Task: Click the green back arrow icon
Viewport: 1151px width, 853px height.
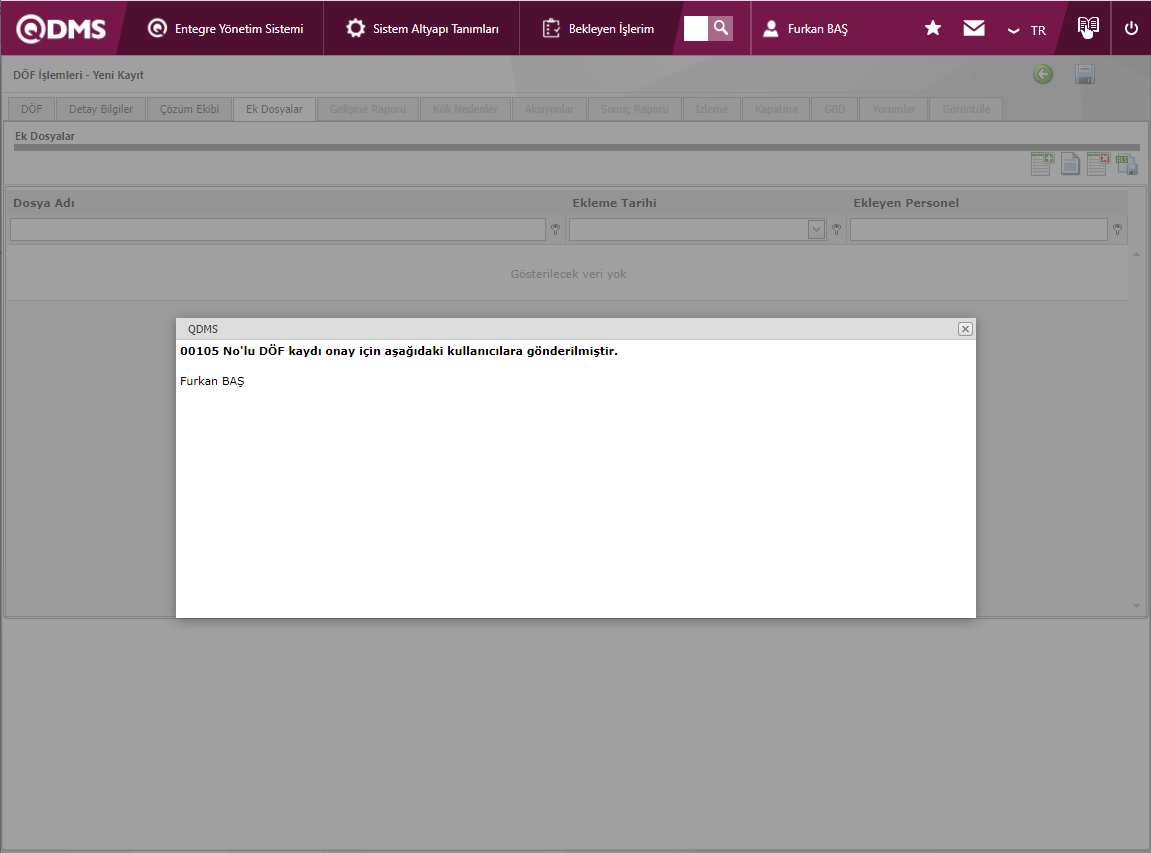Action: [x=1043, y=75]
